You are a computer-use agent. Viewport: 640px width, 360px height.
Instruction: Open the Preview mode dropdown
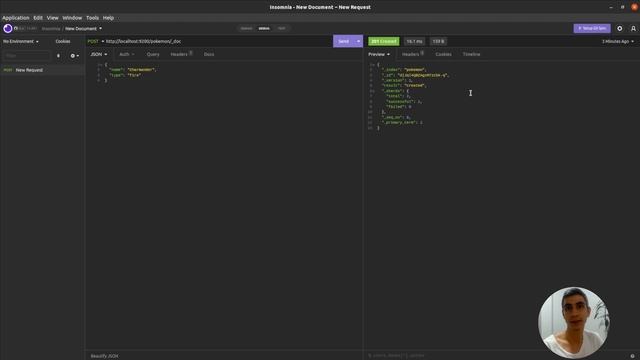click(x=379, y=54)
